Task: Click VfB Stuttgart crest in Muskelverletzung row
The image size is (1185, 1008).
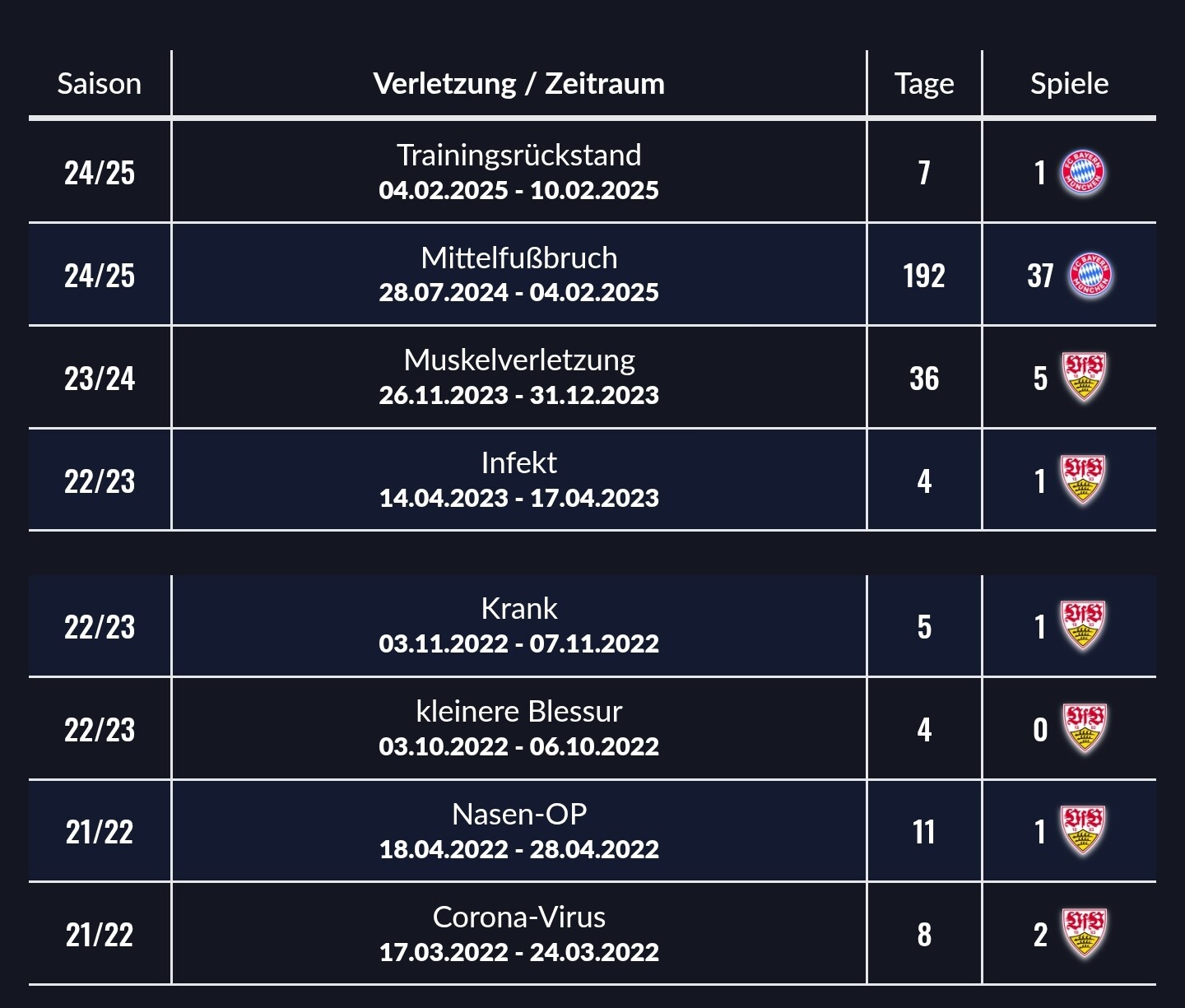Action: click(1084, 377)
